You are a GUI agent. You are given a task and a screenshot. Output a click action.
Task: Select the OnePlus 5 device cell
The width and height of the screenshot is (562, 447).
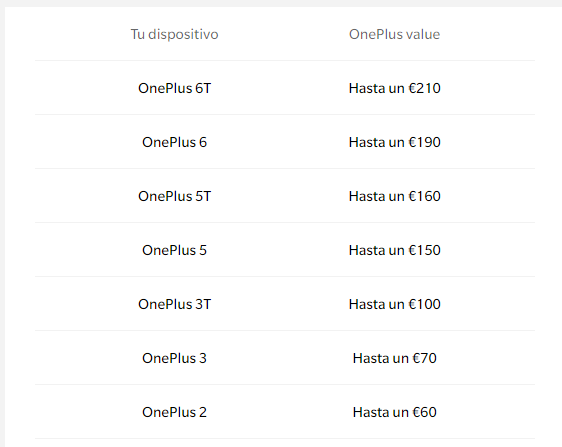[x=175, y=250]
